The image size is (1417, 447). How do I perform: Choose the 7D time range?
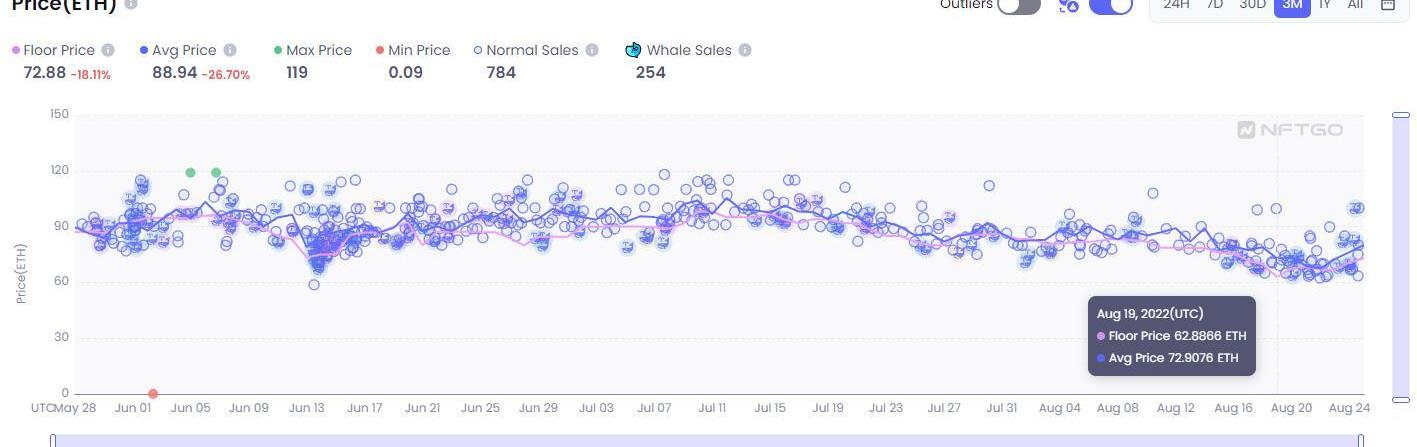pos(1214,5)
